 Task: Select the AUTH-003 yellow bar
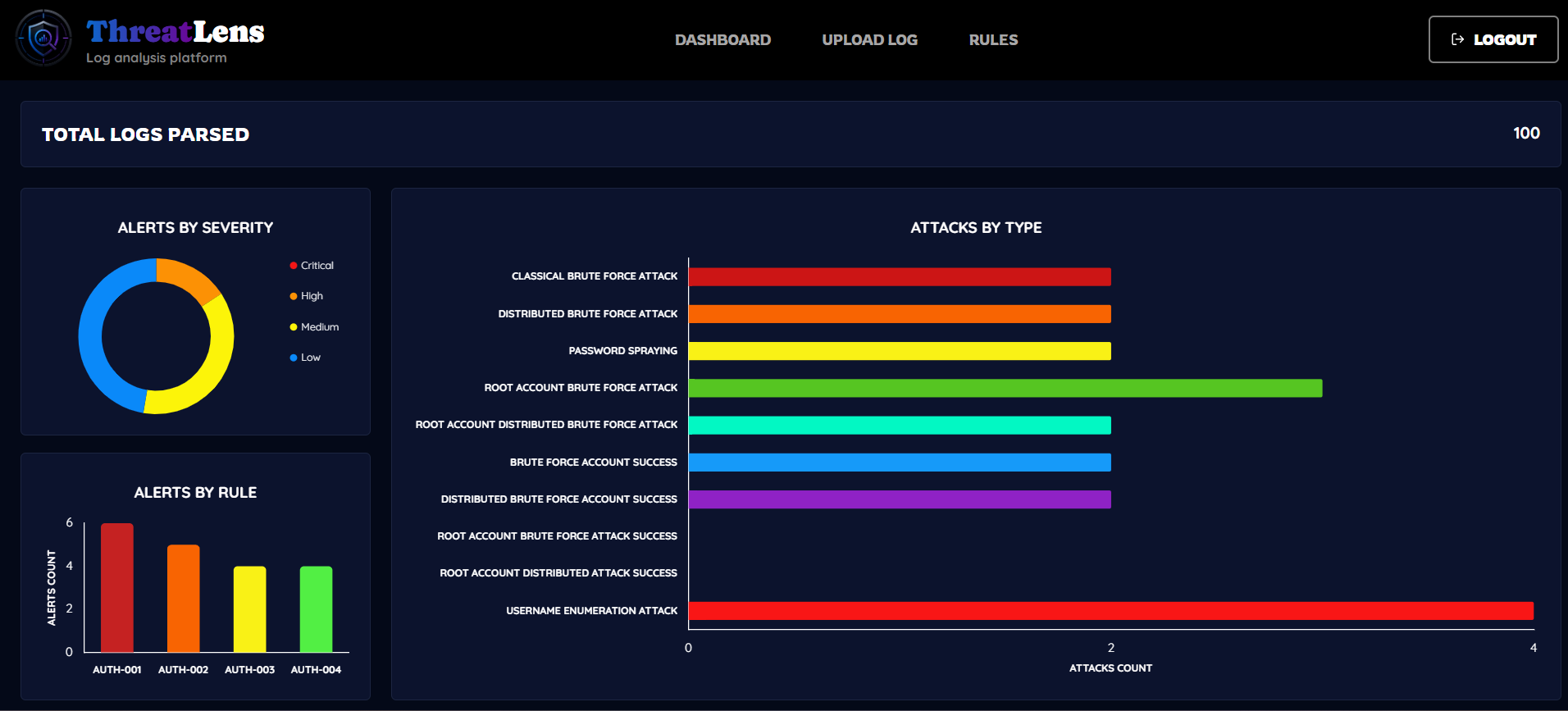coord(250,609)
